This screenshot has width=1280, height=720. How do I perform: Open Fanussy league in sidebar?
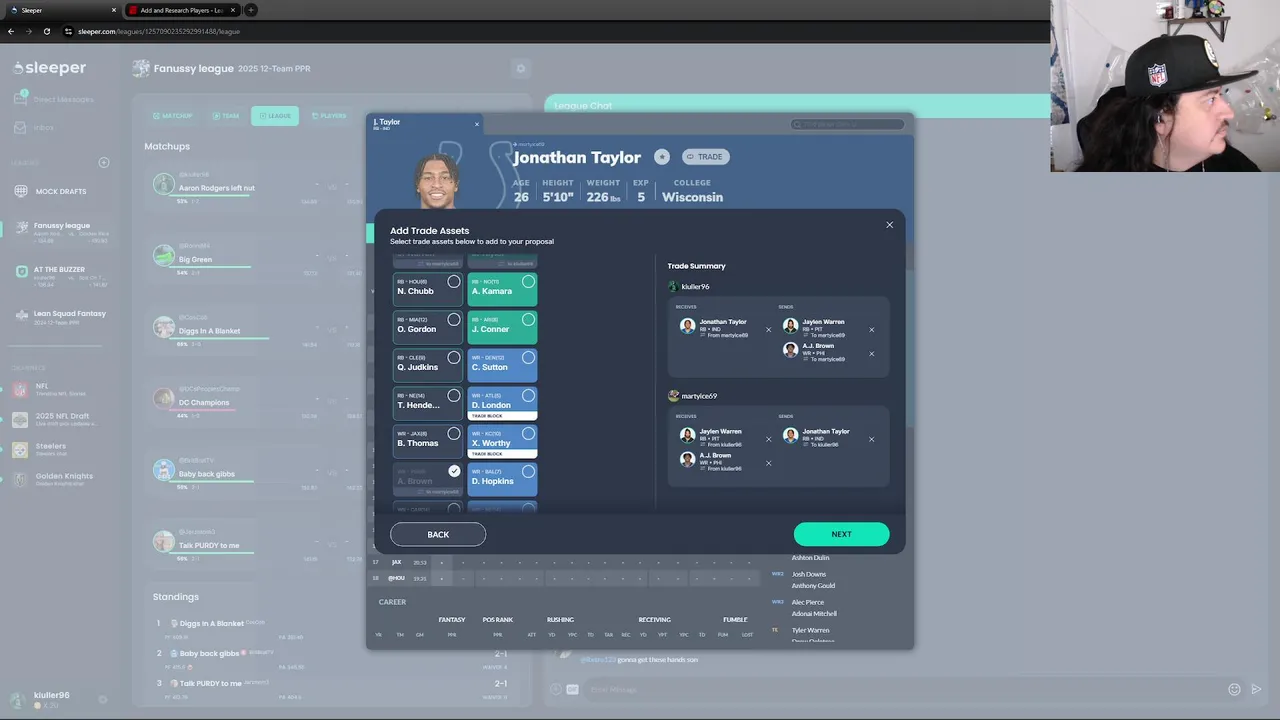coord(60,231)
